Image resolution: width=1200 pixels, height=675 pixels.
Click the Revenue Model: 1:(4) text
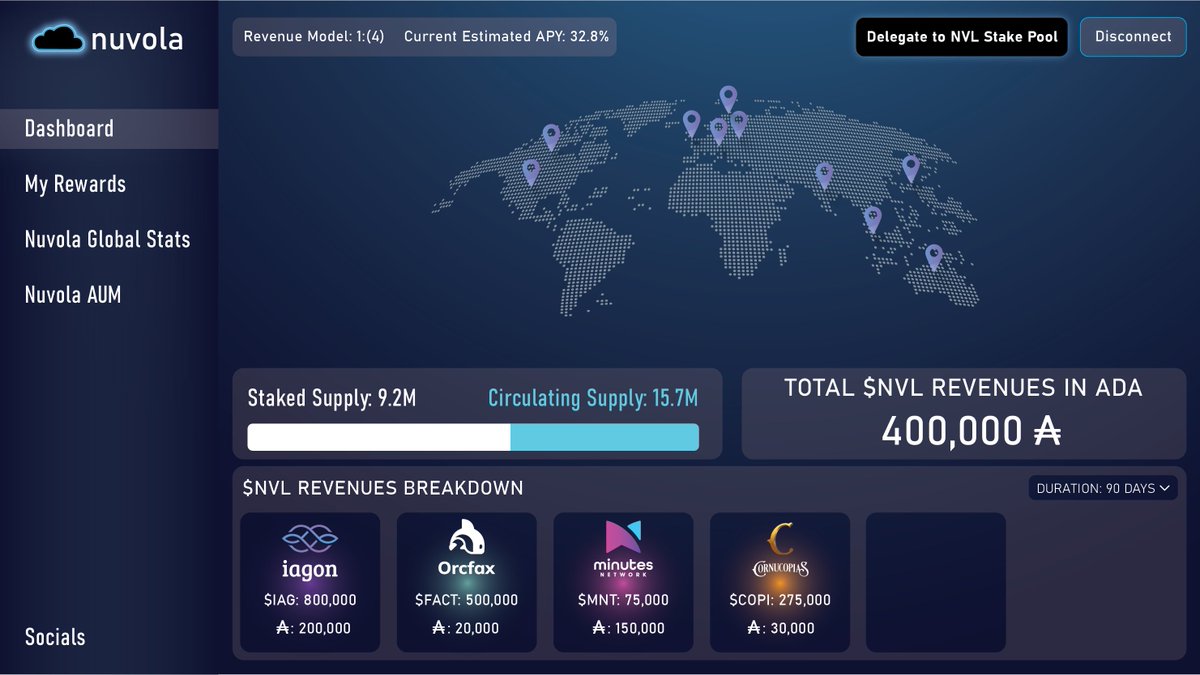[314, 37]
